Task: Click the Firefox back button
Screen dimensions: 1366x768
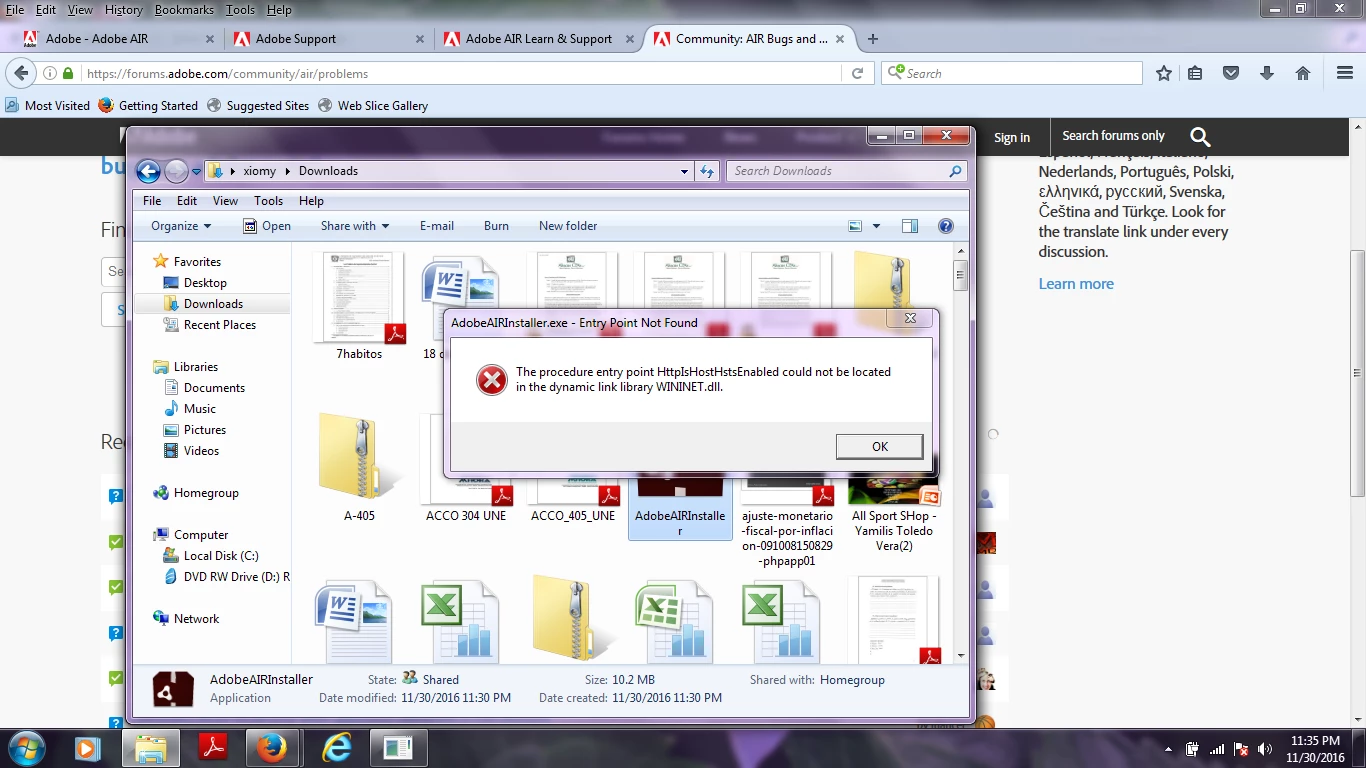Action: (20, 73)
